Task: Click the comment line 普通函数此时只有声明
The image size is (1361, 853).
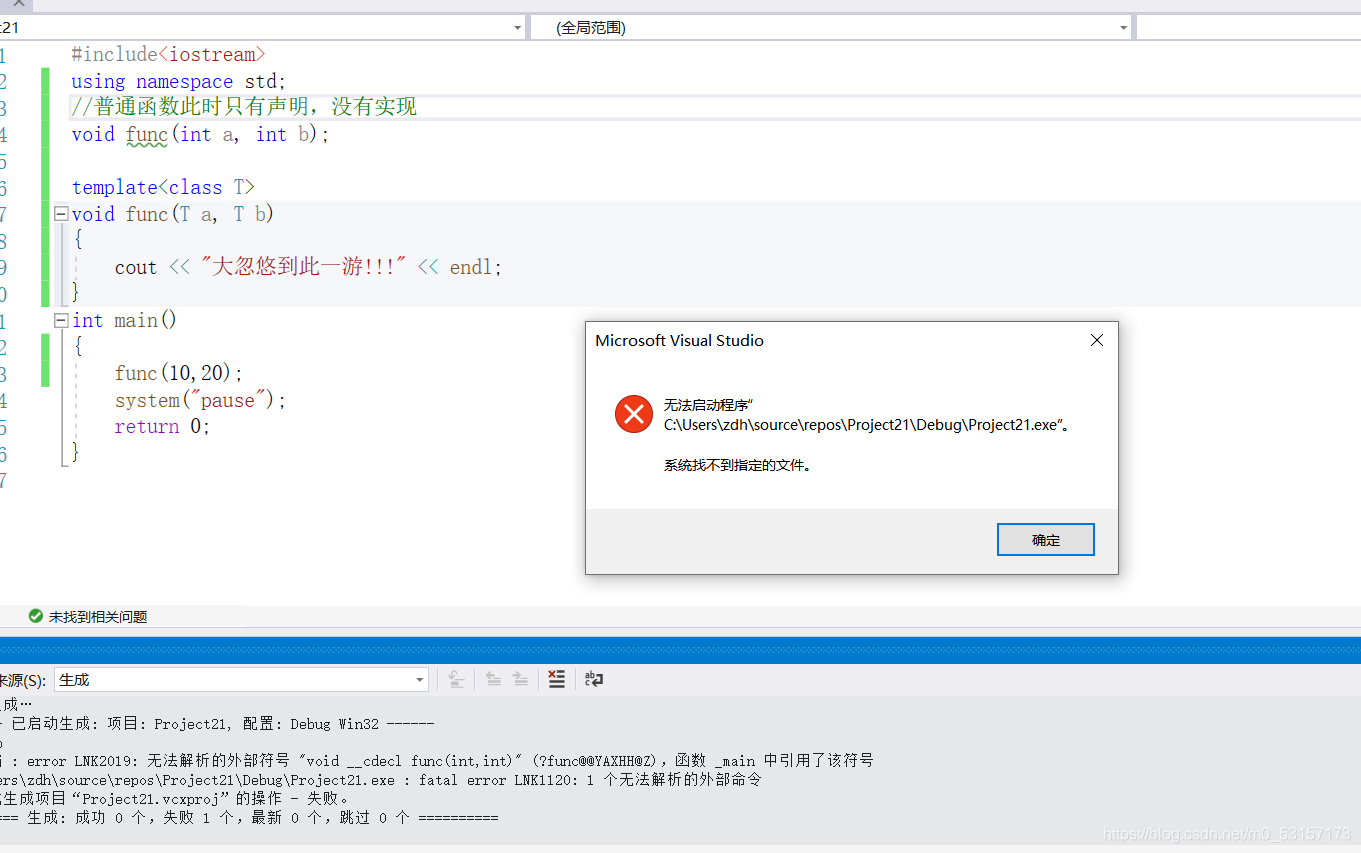Action: click(x=244, y=107)
